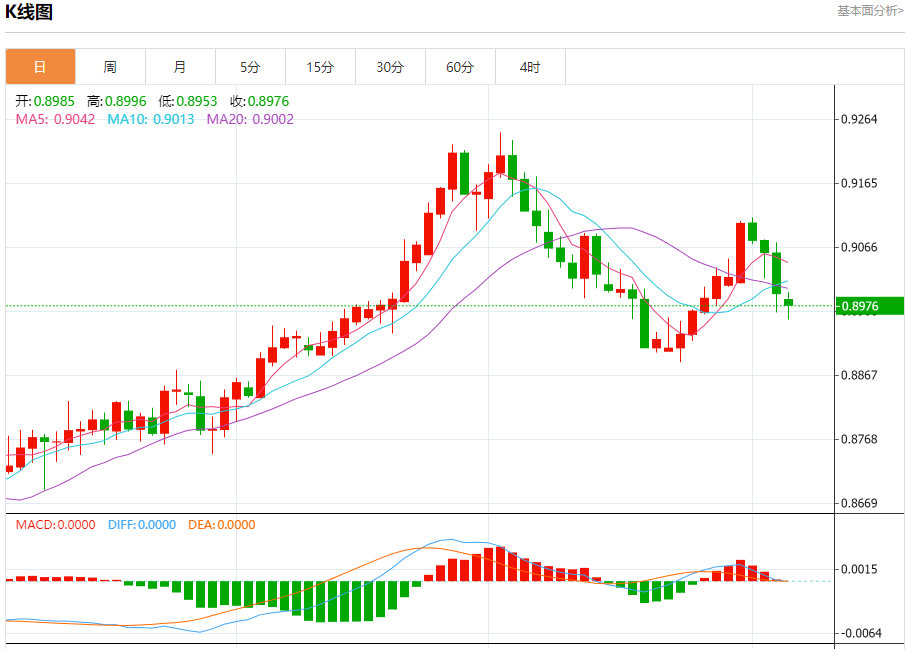
Task: Click the 0.9066 price axis label
Action: click(859, 247)
